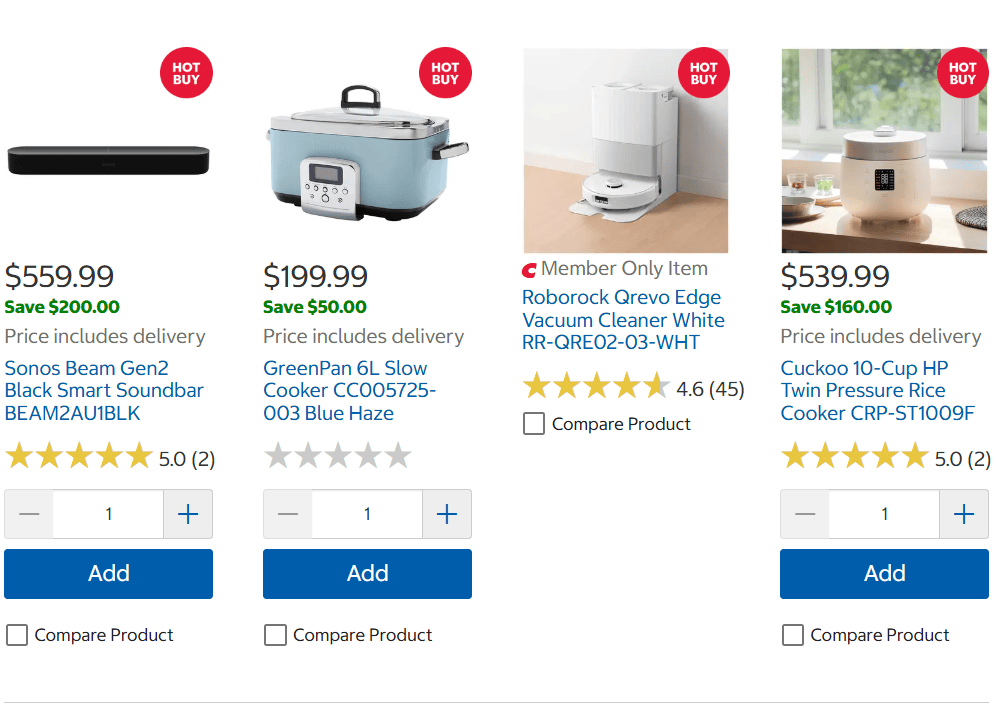996x711 pixels.
Task: Increase quantity for Sonos Beam soundbar
Action: [188, 514]
